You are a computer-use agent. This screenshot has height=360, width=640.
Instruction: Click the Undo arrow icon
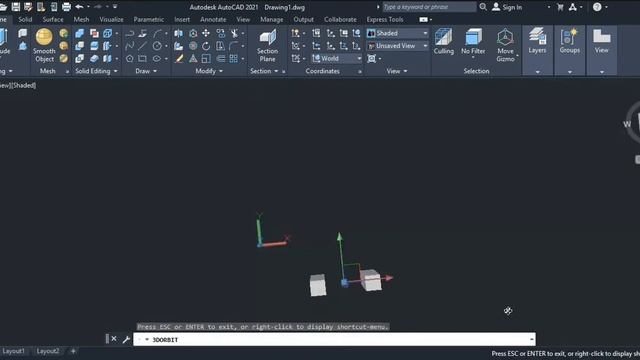coord(79,7)
